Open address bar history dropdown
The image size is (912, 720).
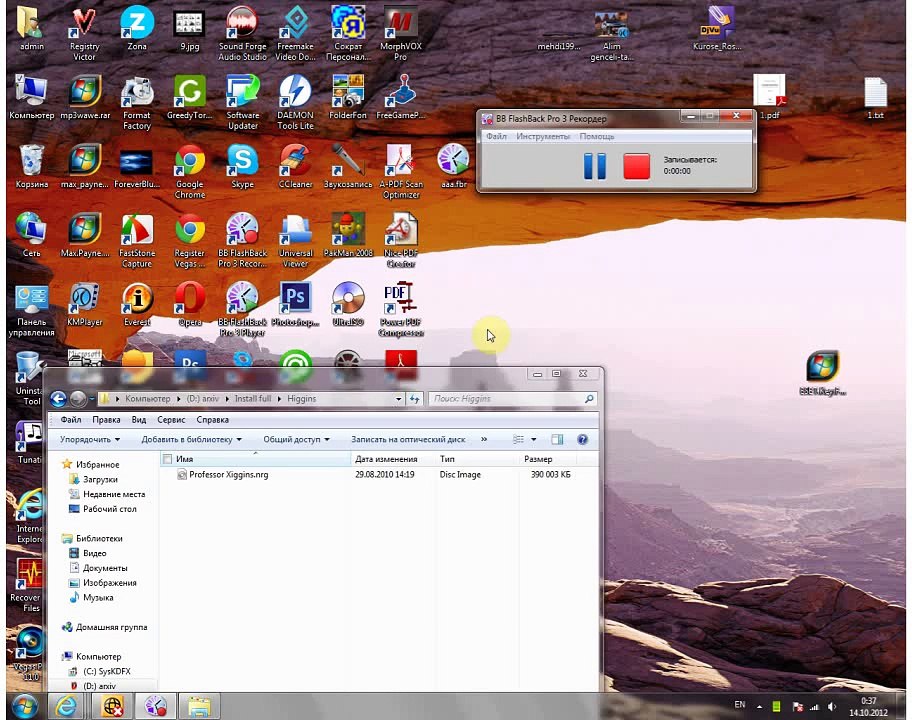398,399
